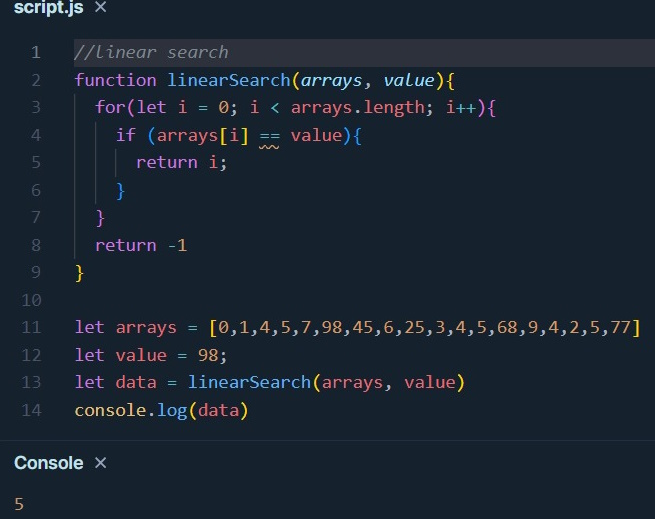This screenshot has height=519, width=655.
Task: Click 'return i;' on line 5
Action: click(x=182, y=163)
